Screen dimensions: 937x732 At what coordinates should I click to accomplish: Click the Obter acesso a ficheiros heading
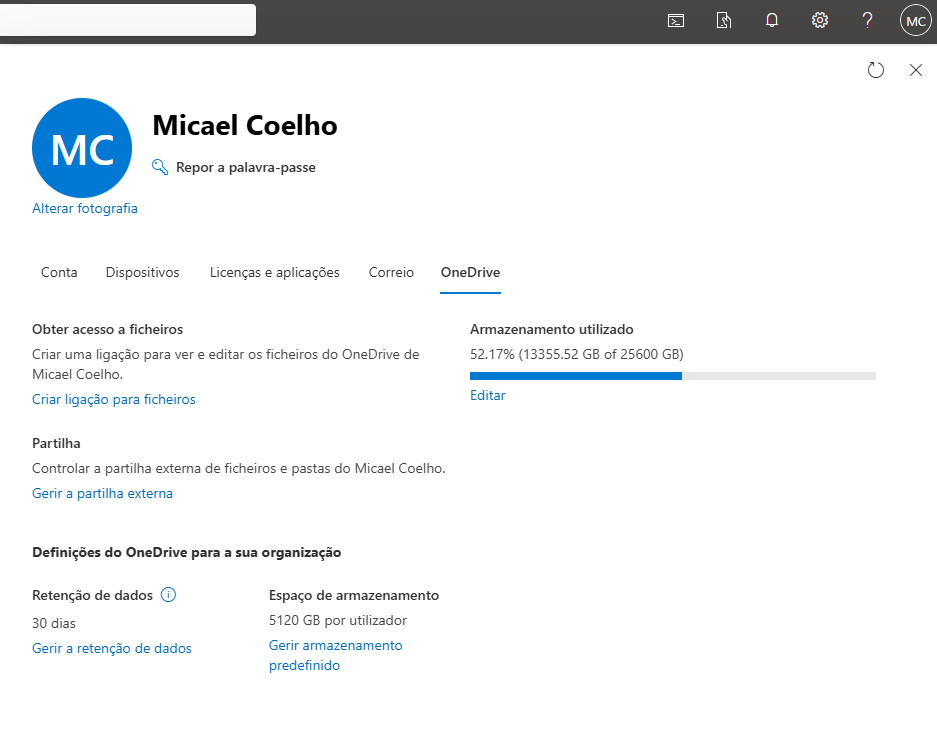[x=108, y=329]
